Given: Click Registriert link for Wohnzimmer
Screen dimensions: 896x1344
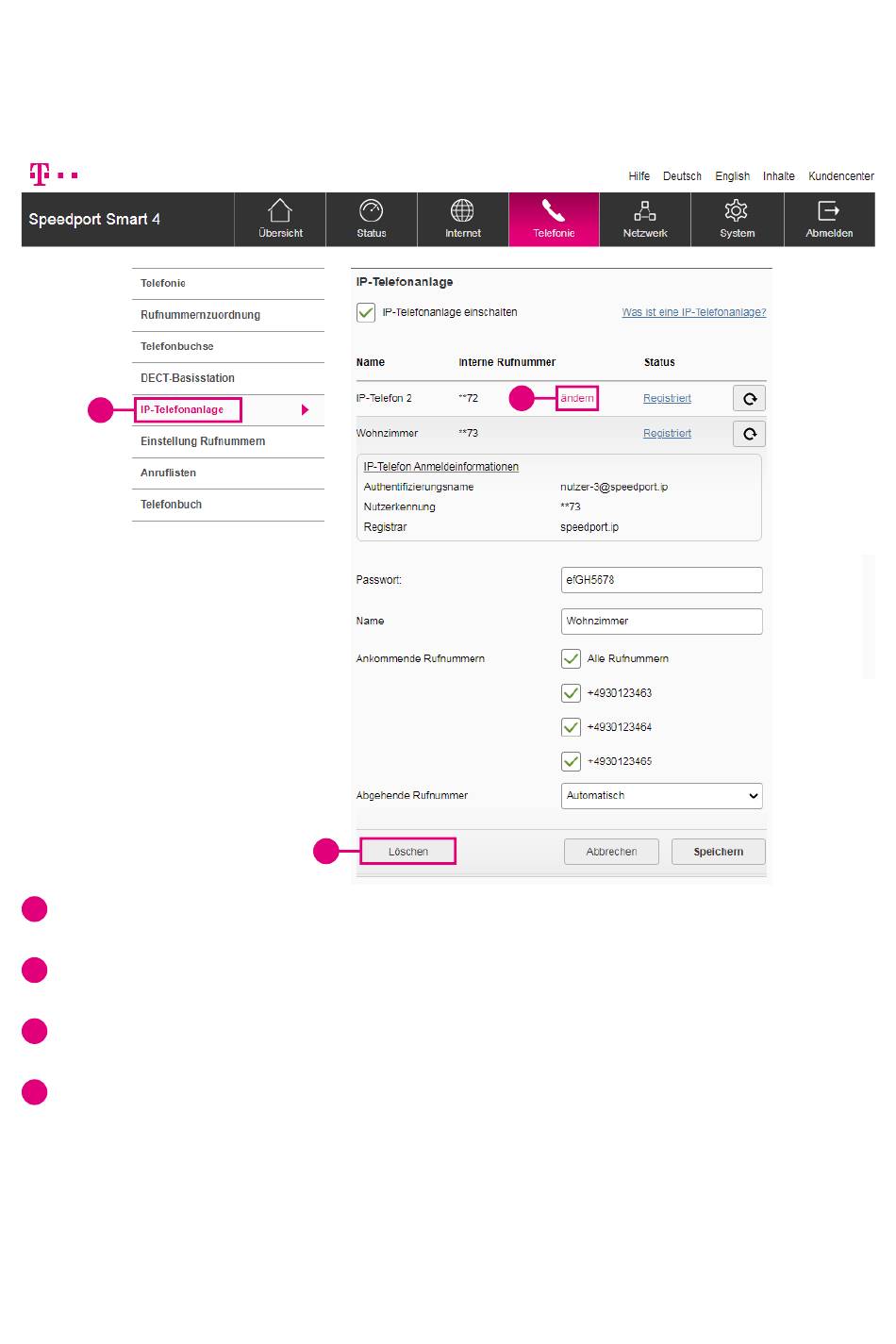Looking at the screenshot, I should click(x=667, y=433).
